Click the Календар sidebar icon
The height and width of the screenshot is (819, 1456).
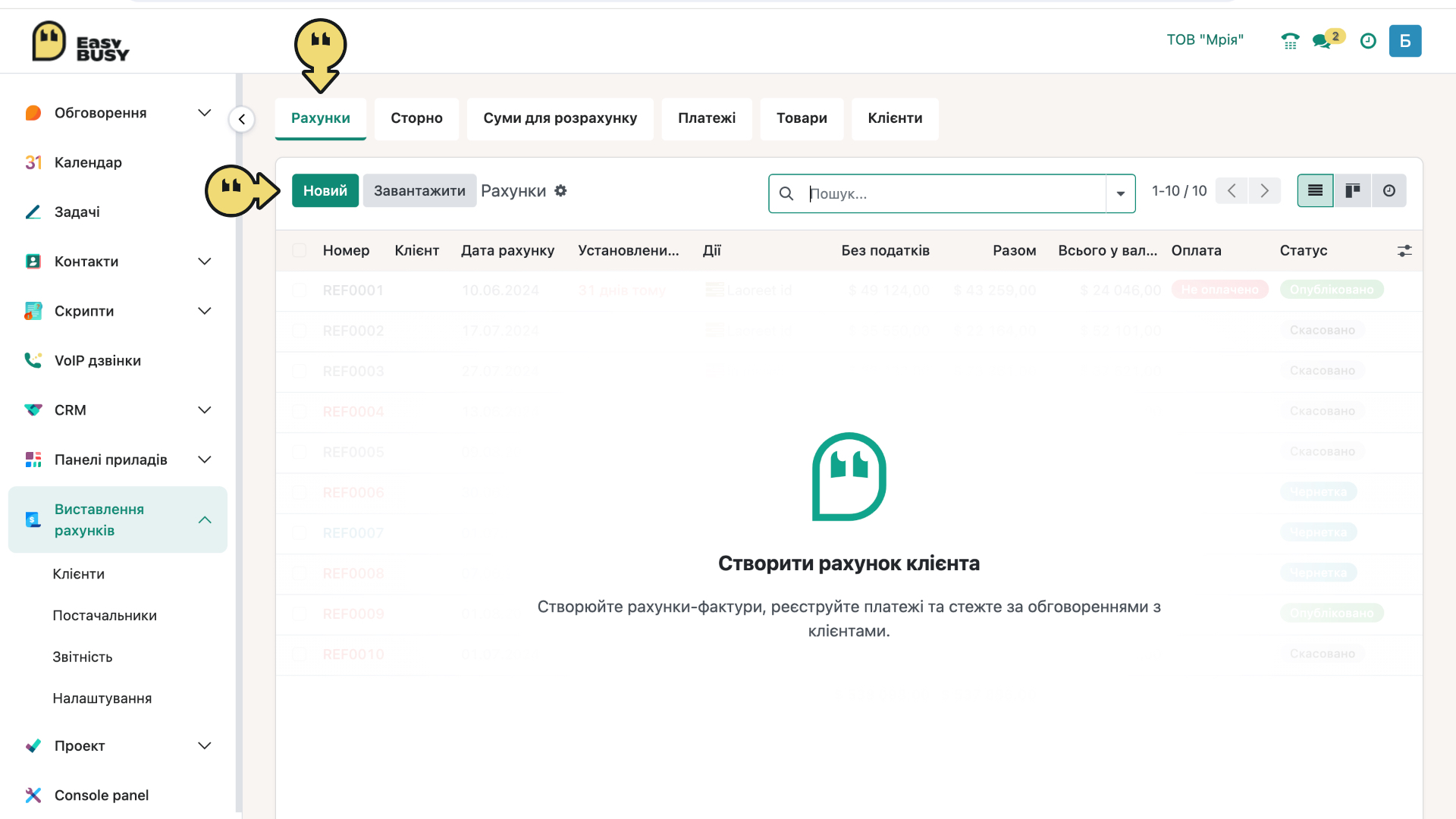pyautogui.click(x=33, y=162)
